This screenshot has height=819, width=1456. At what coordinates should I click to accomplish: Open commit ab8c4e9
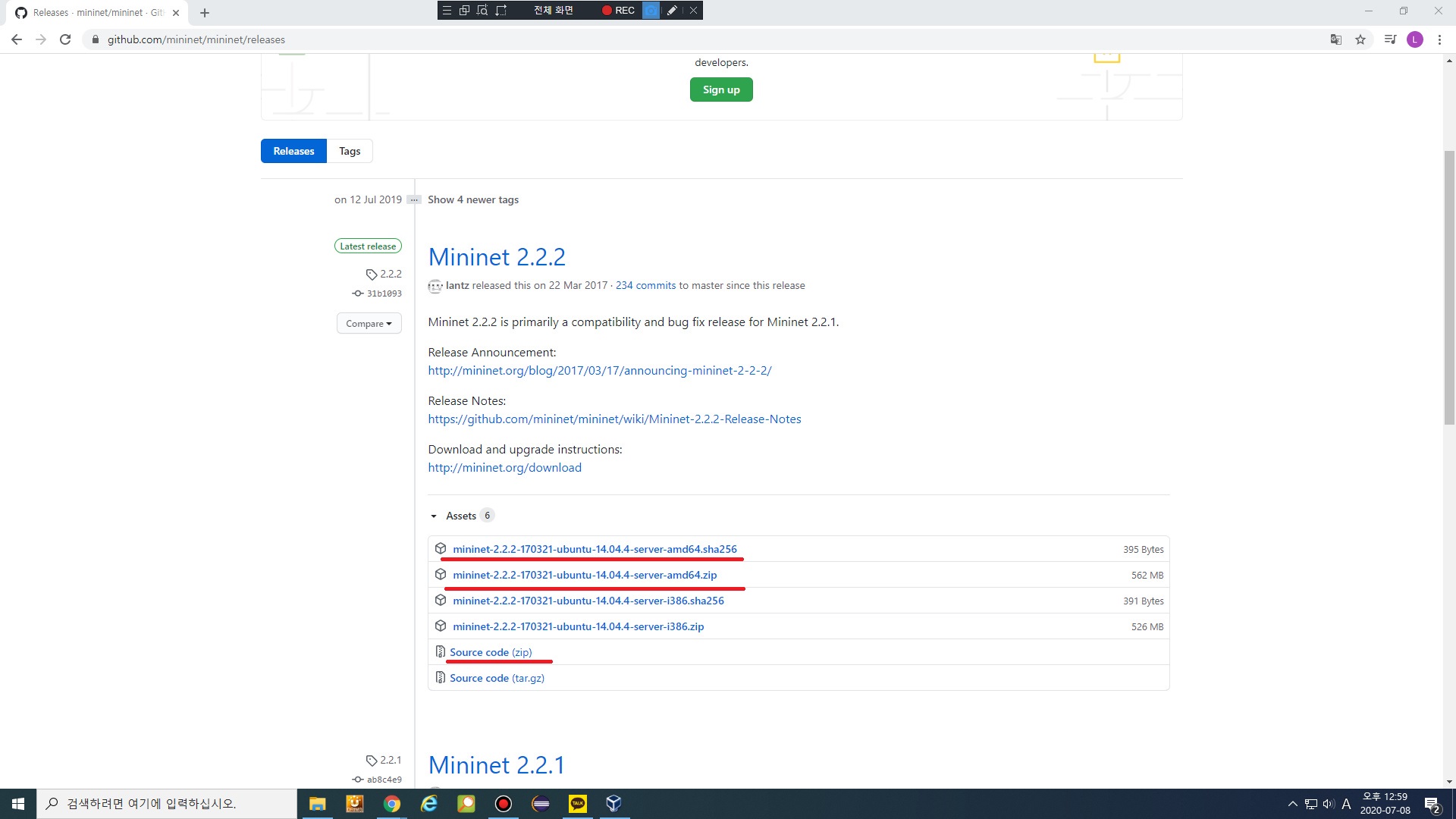[x=377, y=780]
